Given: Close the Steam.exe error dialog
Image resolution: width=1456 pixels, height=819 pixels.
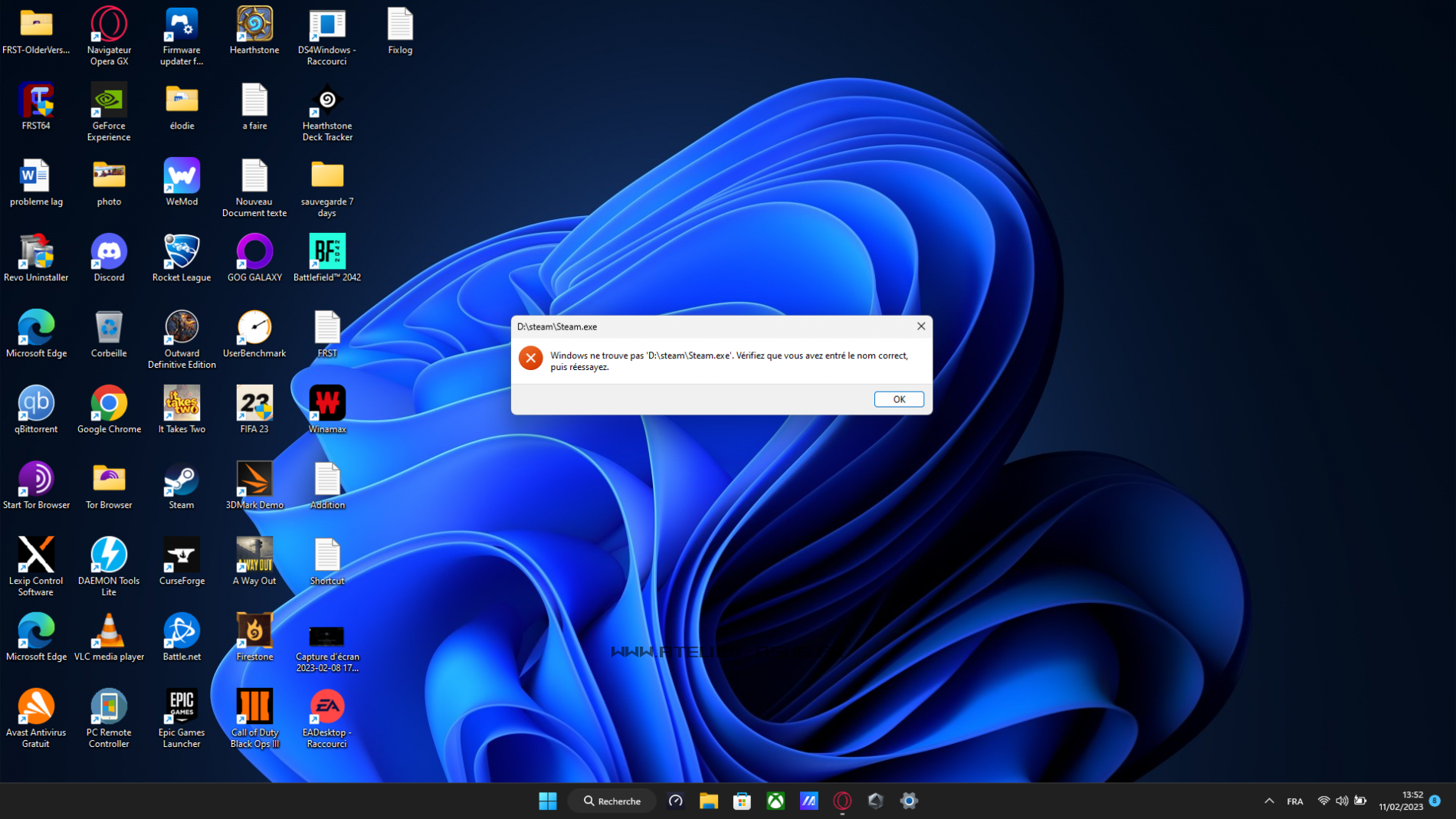Looking at the screenshot, I should tap(920, 326).
